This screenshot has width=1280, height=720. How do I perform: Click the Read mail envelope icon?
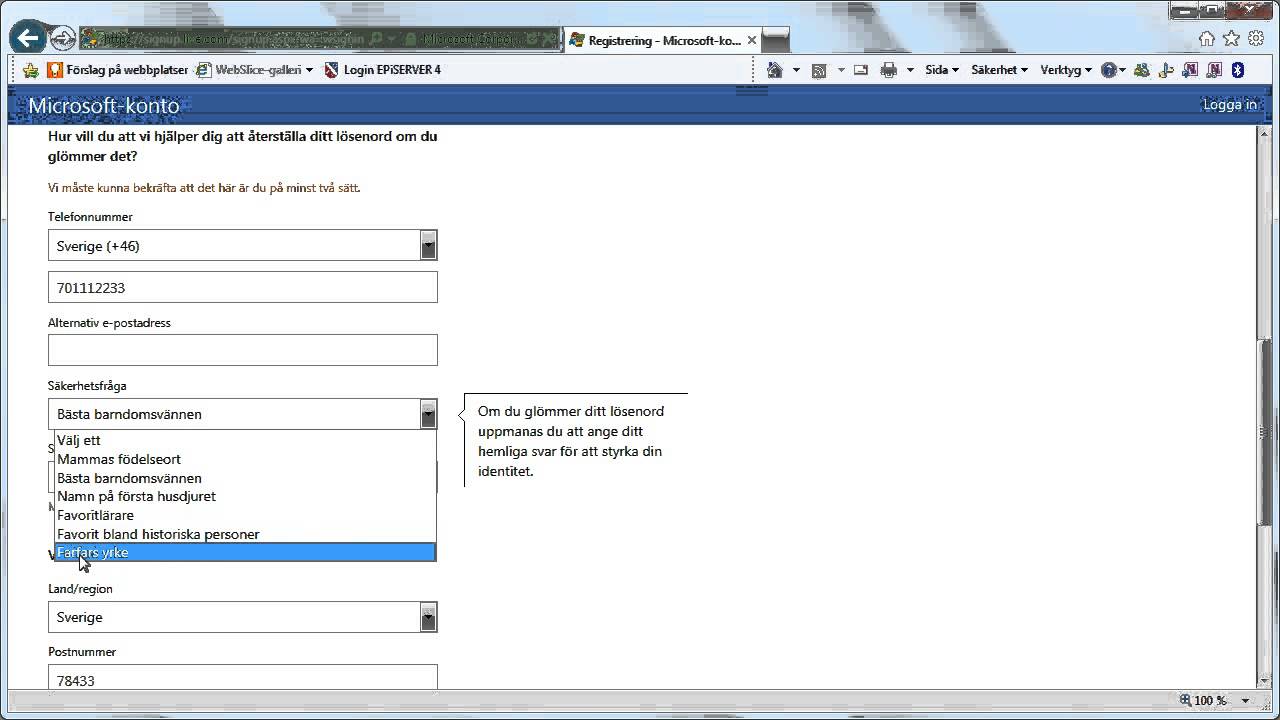(x=860, y=70)
